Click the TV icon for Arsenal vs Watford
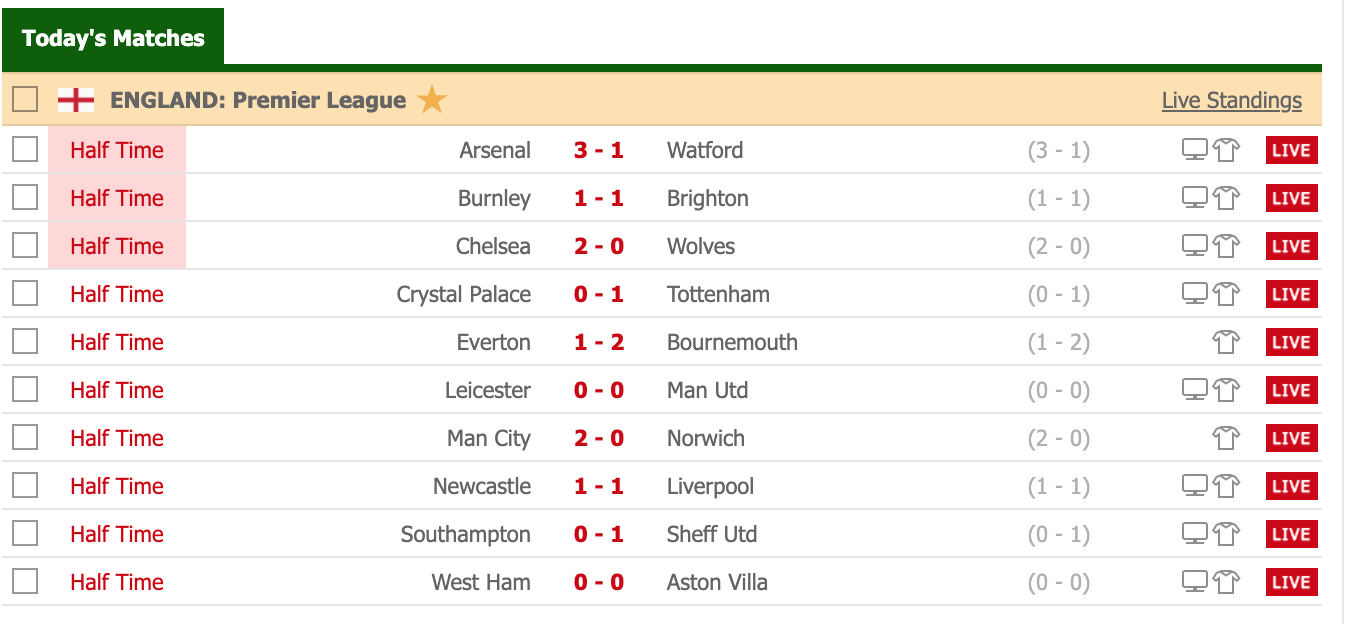 pos(1195,150)
